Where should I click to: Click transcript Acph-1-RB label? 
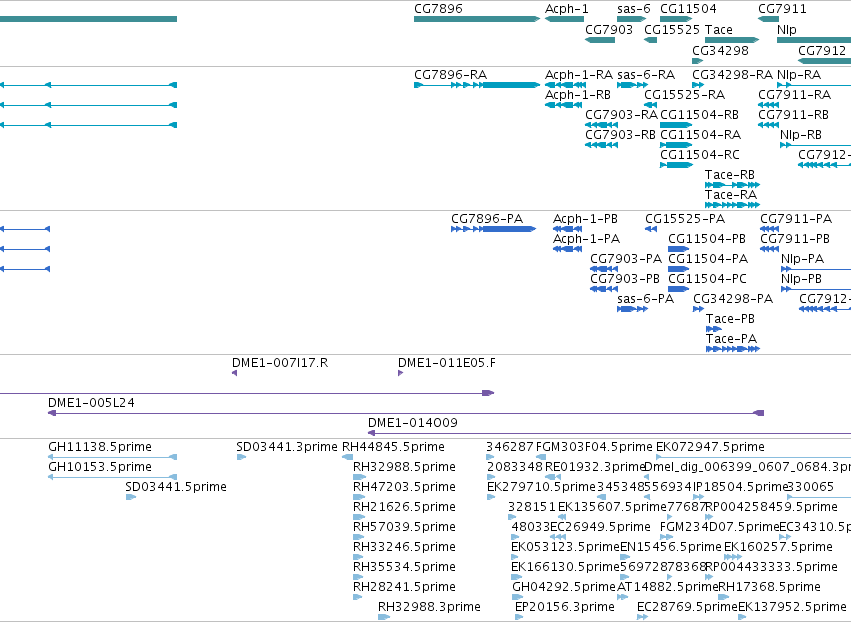click(x=577, y=94)
